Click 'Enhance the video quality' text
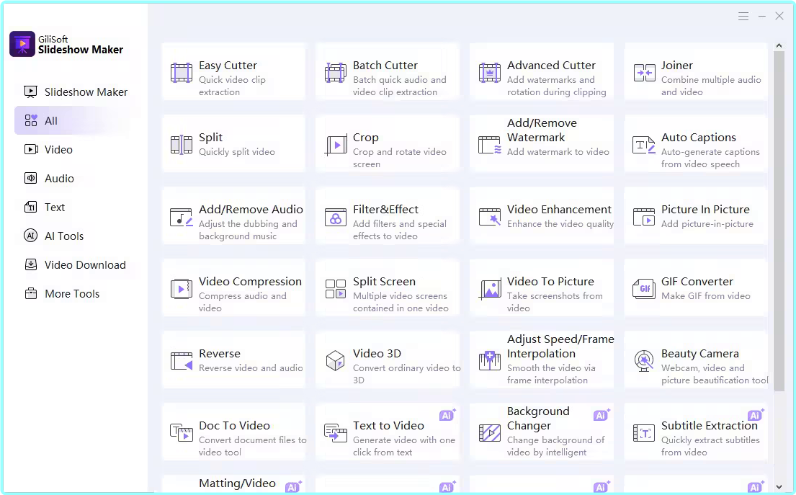This screenshot has height=495, width=796. [x=560, y=223]
